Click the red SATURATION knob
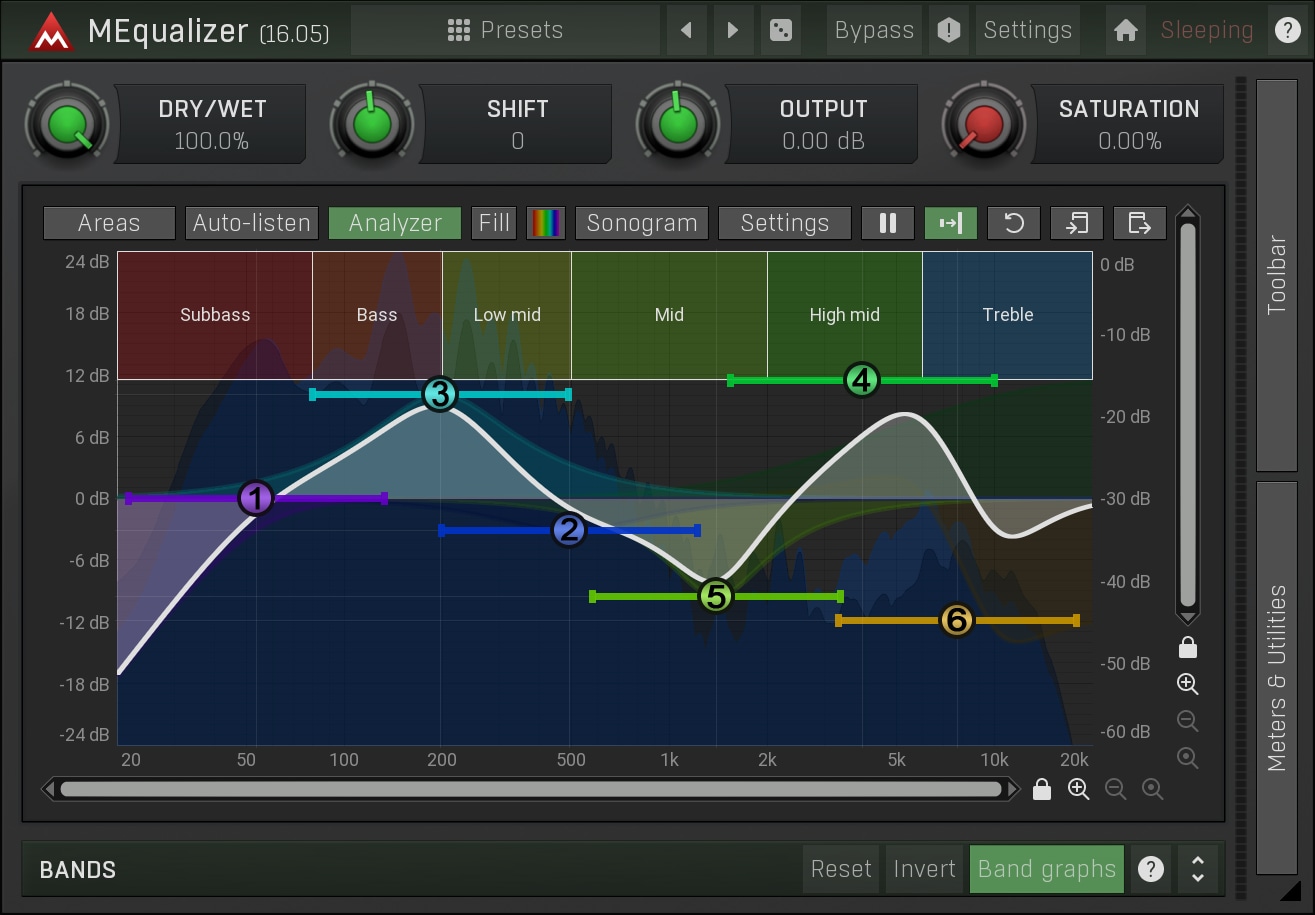This screenshot has height=915, width=1315. [x=984, y=125]
